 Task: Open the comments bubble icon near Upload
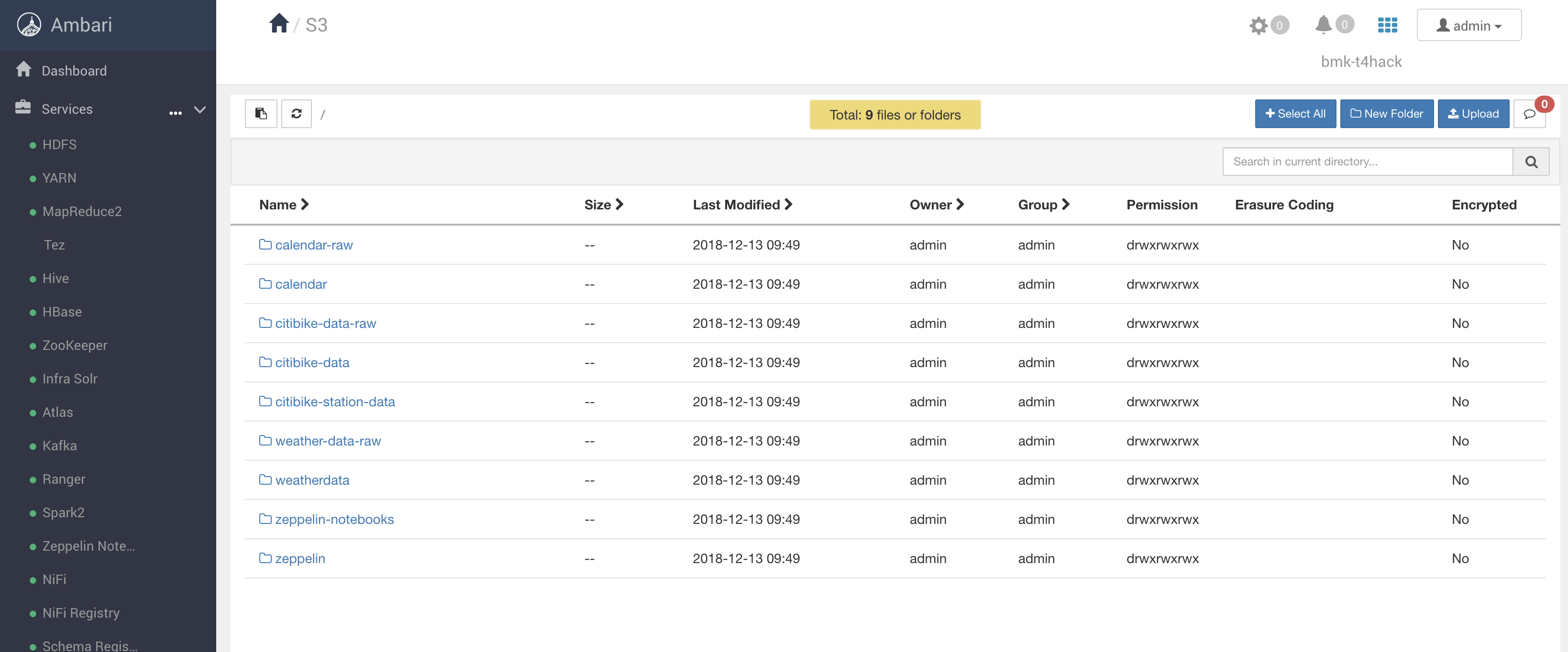tap(1530, 114)
